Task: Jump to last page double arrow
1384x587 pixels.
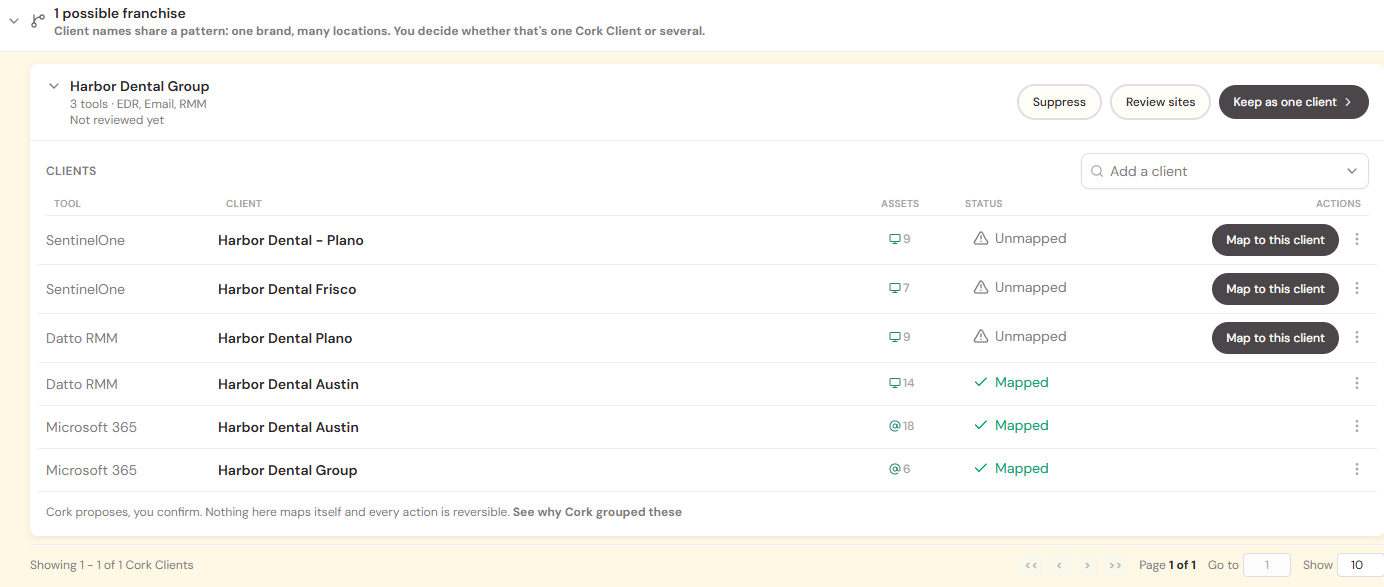Action: (x=1115, y=565)
